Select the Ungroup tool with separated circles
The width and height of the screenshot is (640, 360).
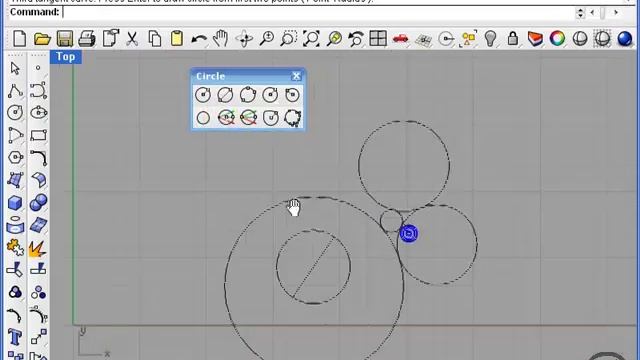point(38,292)
